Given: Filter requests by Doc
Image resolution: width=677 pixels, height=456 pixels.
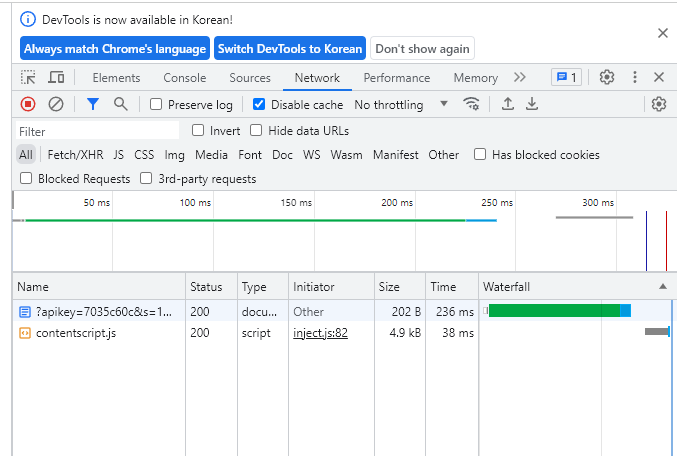Looking at the screenshot, I should pyautogui.click(x=282, y=155).
